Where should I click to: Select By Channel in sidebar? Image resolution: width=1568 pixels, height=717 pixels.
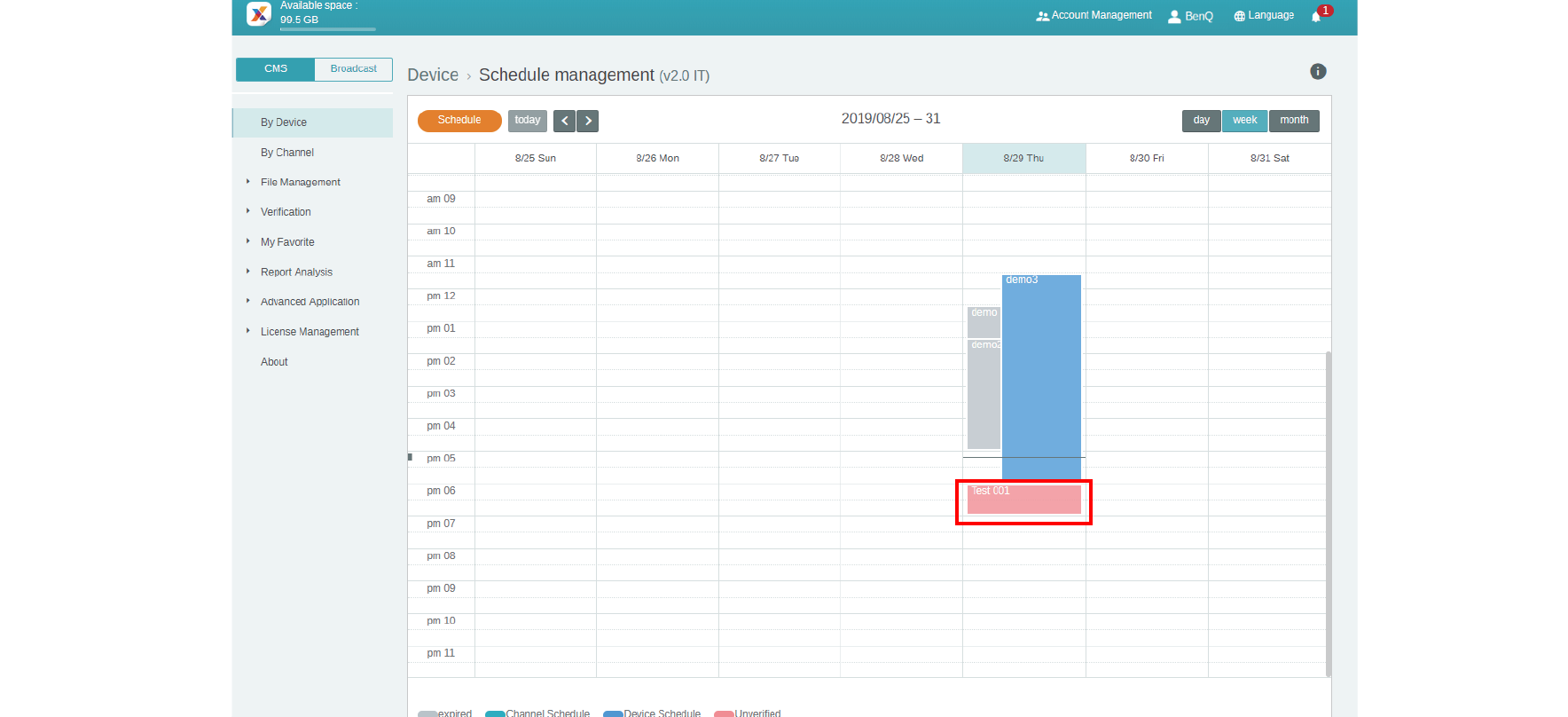[287, 153]
